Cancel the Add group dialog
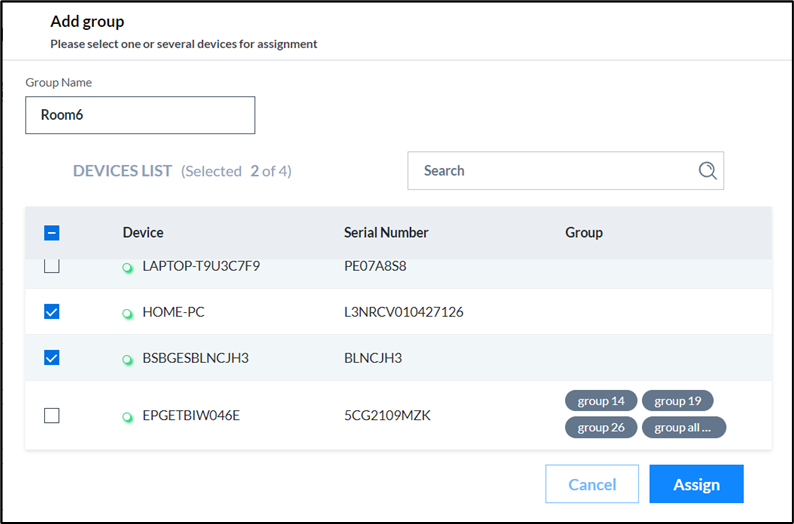This screenshot has height=524, width=794. pos(592,484)
